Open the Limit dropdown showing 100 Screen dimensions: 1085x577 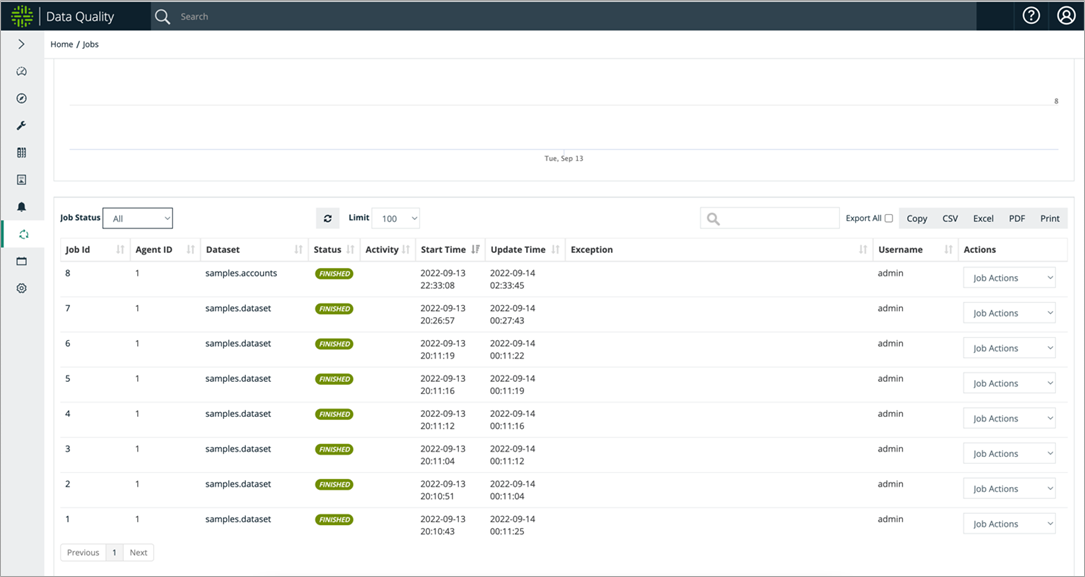pyautogui.click(x=396, y=219)
